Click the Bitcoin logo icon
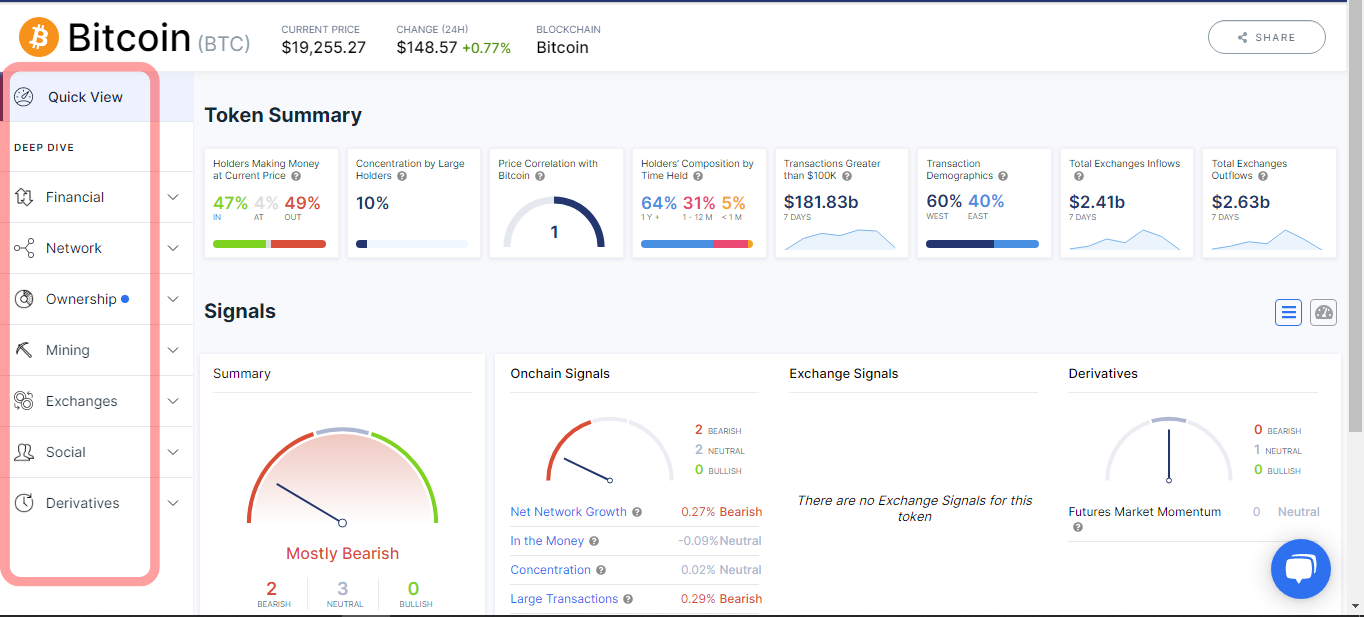 point(39,37)
